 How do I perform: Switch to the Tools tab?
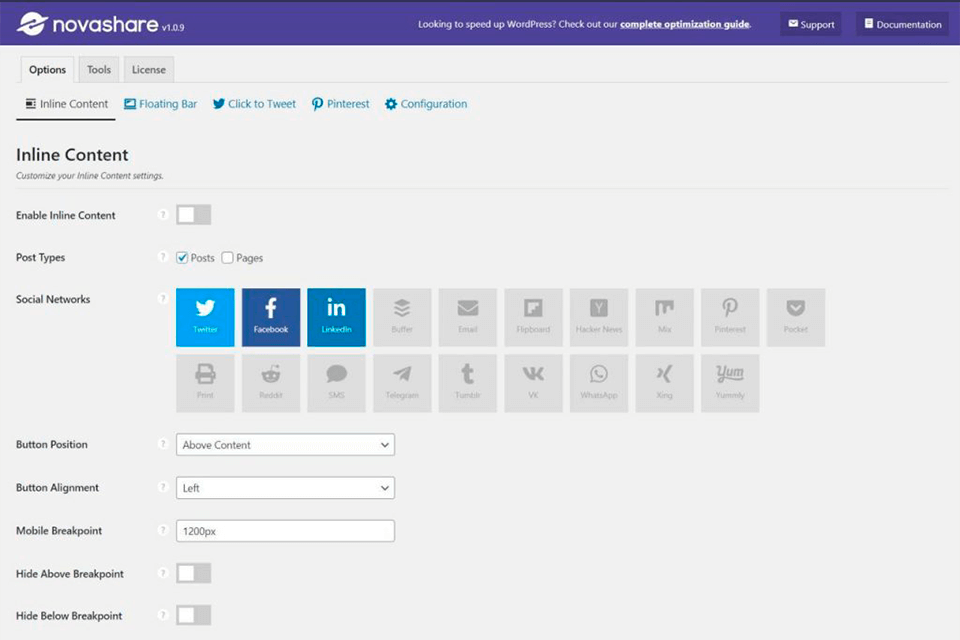(99, 70)
